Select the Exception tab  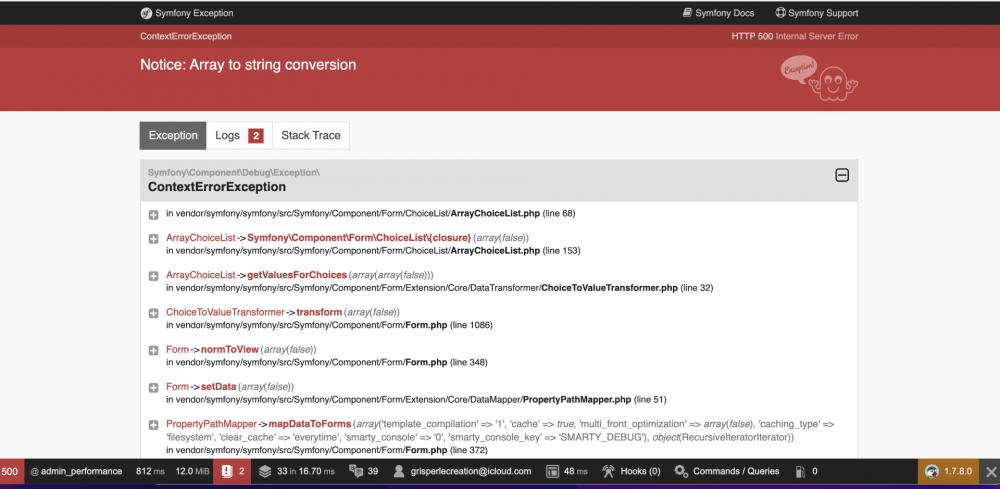(x=173, y=135)
